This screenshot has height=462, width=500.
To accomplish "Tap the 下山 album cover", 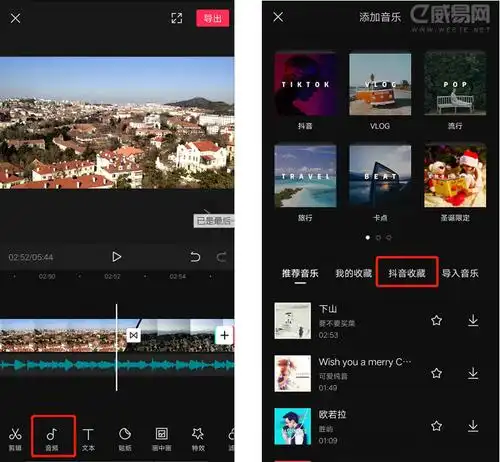I will click(x=292, y=321).
